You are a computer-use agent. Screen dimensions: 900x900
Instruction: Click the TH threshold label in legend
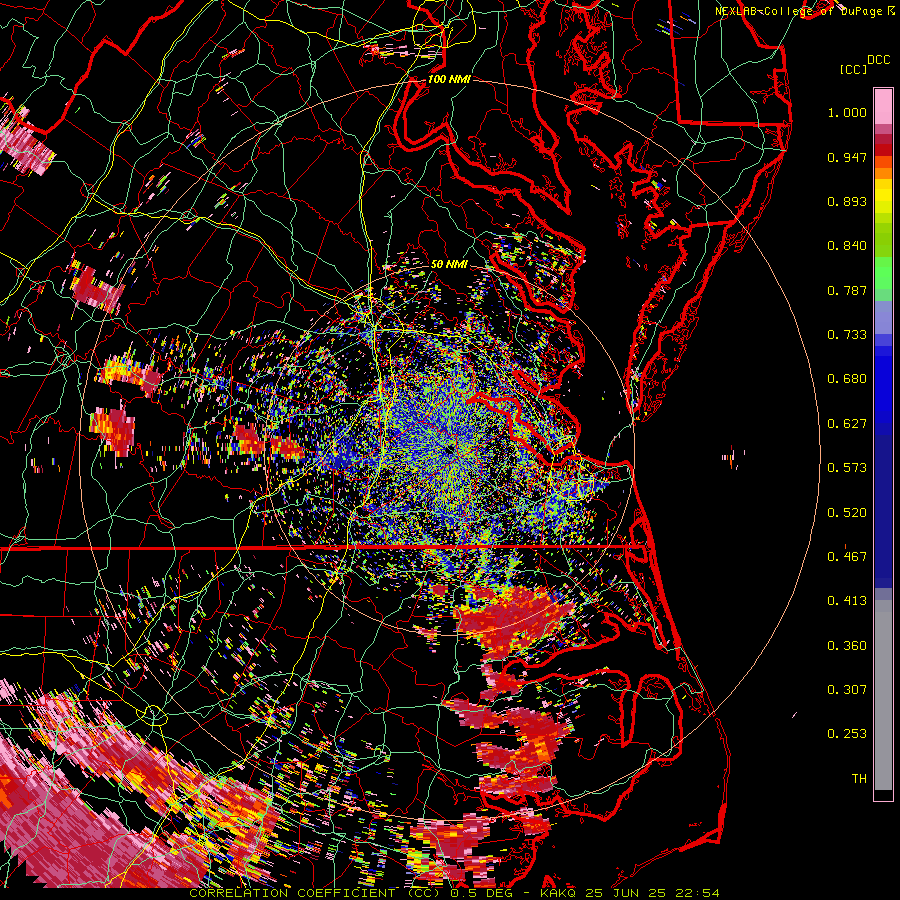point(859,779)
